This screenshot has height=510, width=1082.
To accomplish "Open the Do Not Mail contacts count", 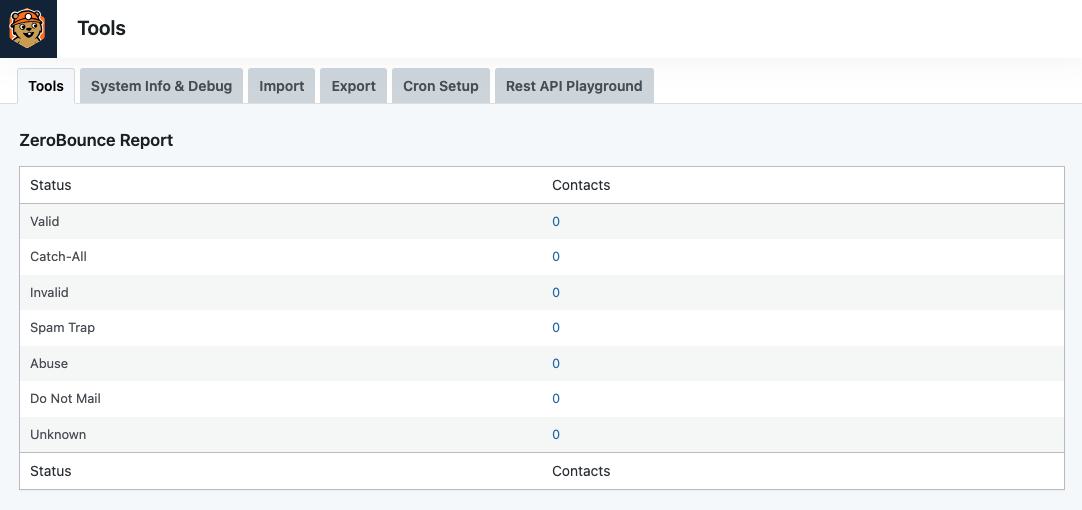I will pos(555,399).
